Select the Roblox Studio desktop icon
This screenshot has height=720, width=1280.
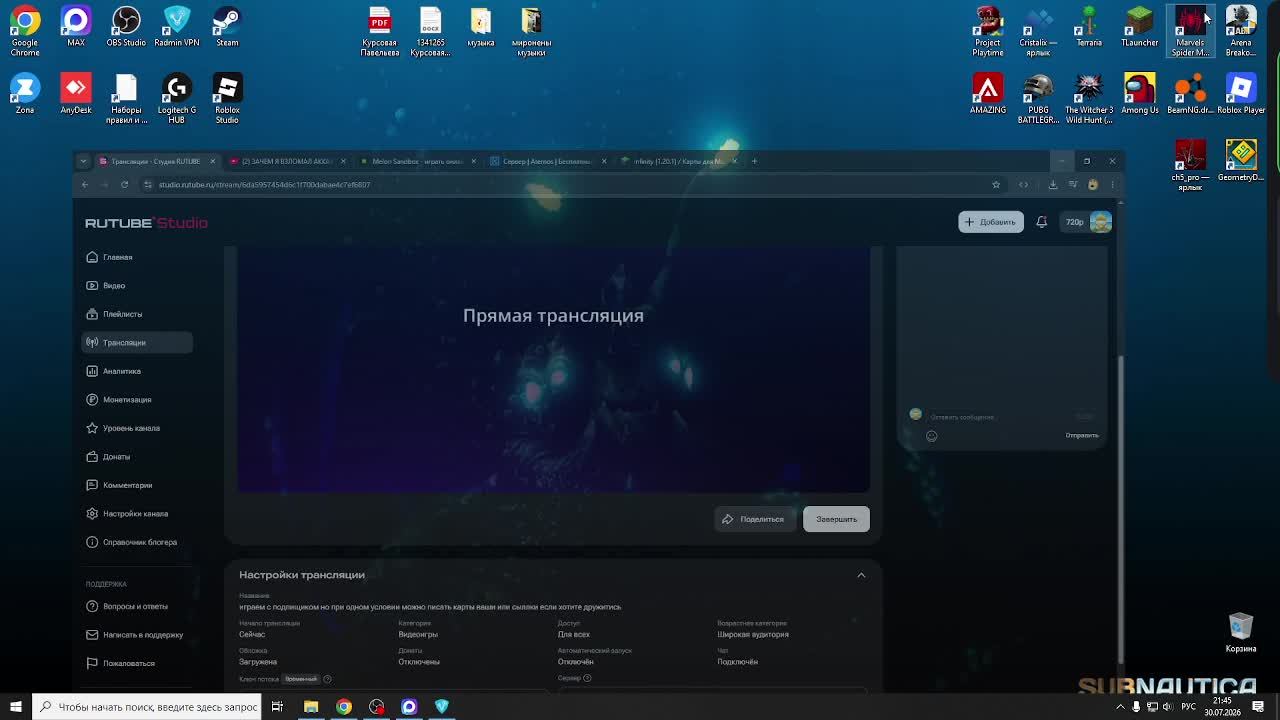click(227, 99)
